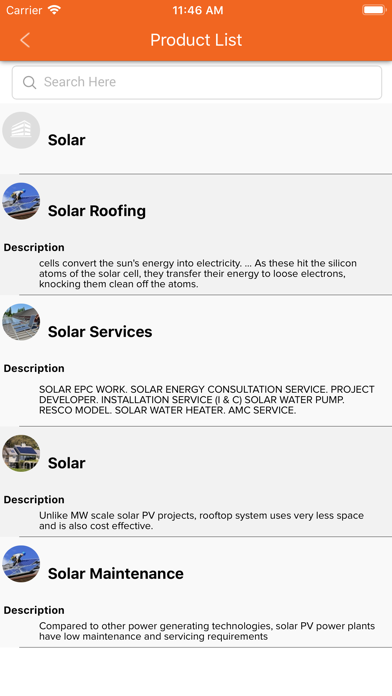392x696 pixels.
Task: Select the Solar Maintenance title
Action: pos(115,573)
